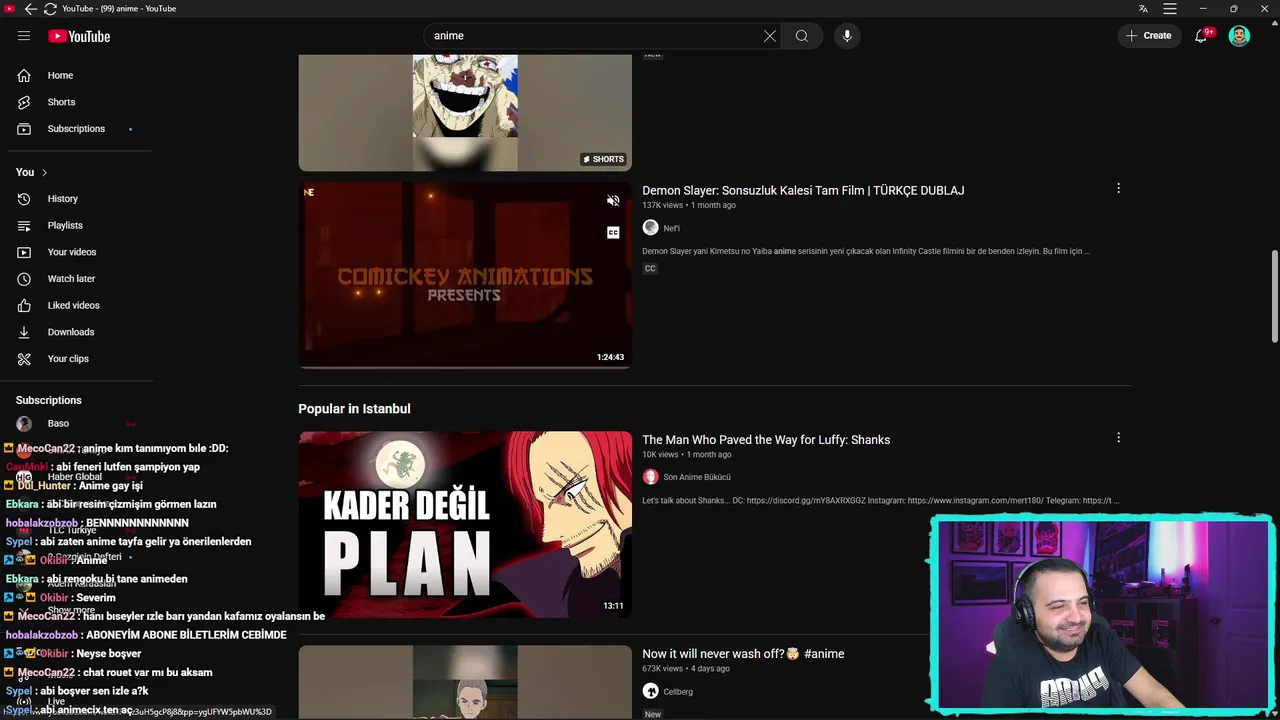Open Subscriptions in sidebar
This screenshot has height=720, width=1280.
[x=76, y=129]
